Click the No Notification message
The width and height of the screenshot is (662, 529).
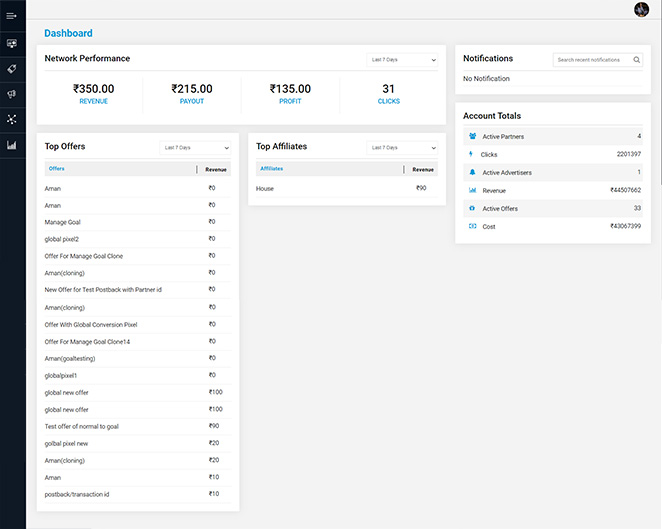pyautogui.click(x=486, y=79)
